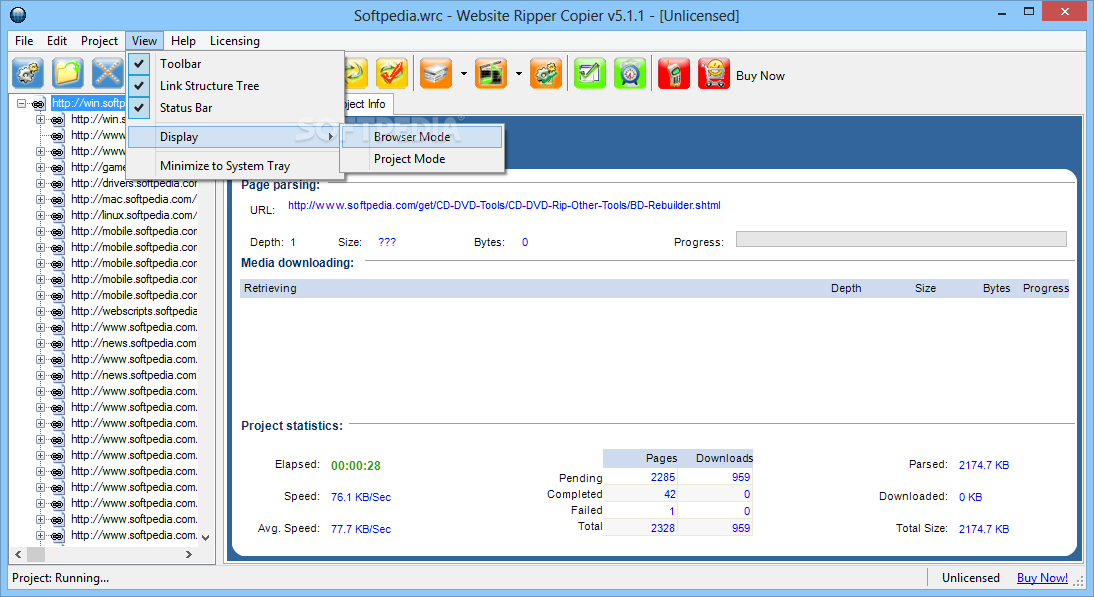Click the link icon beside the http://game row

[57, 168]
